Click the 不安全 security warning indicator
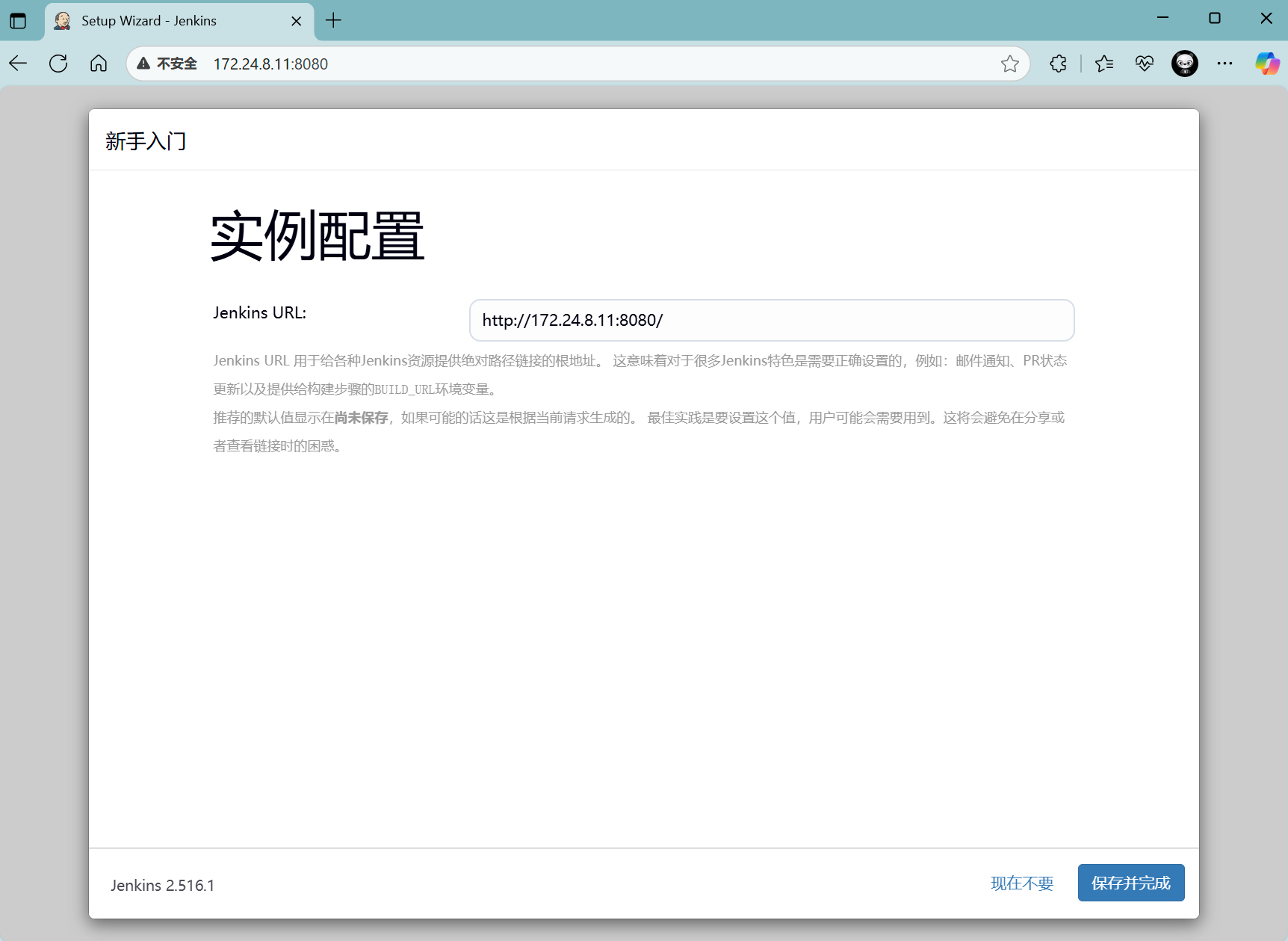This screenshot has width=1288, height=941. 167,64
